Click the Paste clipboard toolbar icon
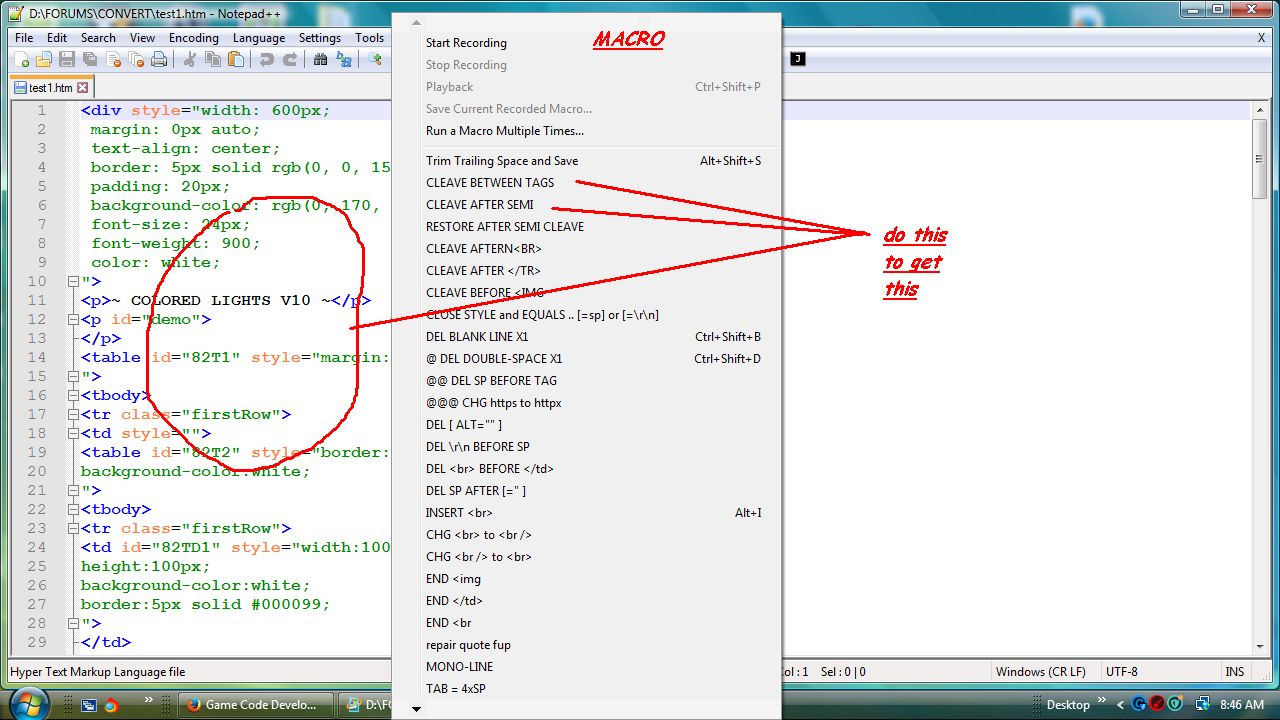This screenshot has width=1280, height=720. tap(236, 60)
